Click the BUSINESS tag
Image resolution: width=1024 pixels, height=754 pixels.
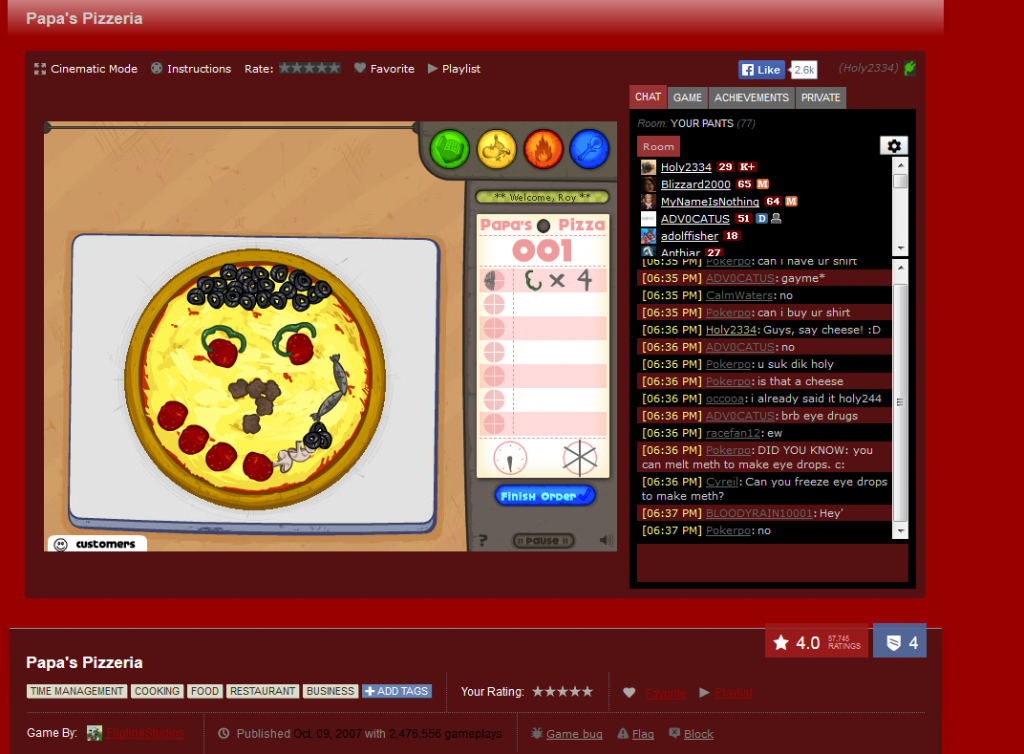[330, 691]
